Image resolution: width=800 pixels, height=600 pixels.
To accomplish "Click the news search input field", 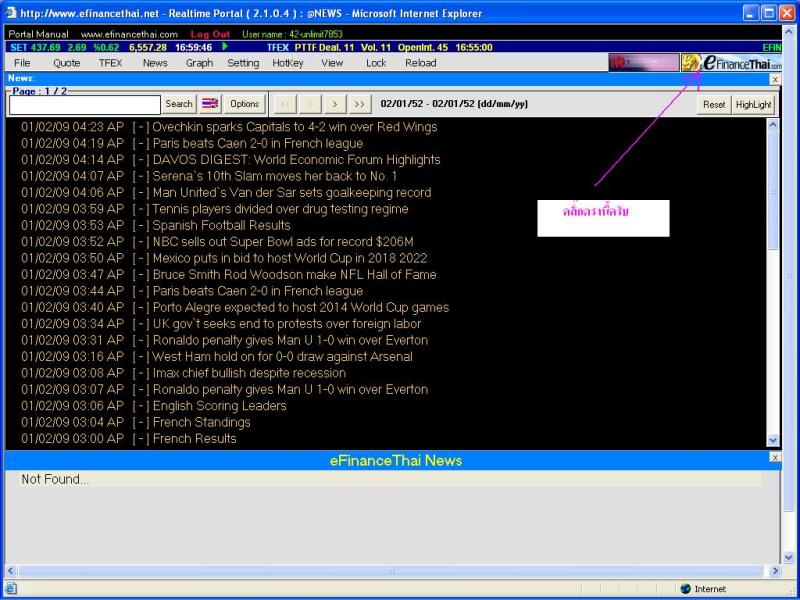I will pyautogui.click(x=85, y=105).
